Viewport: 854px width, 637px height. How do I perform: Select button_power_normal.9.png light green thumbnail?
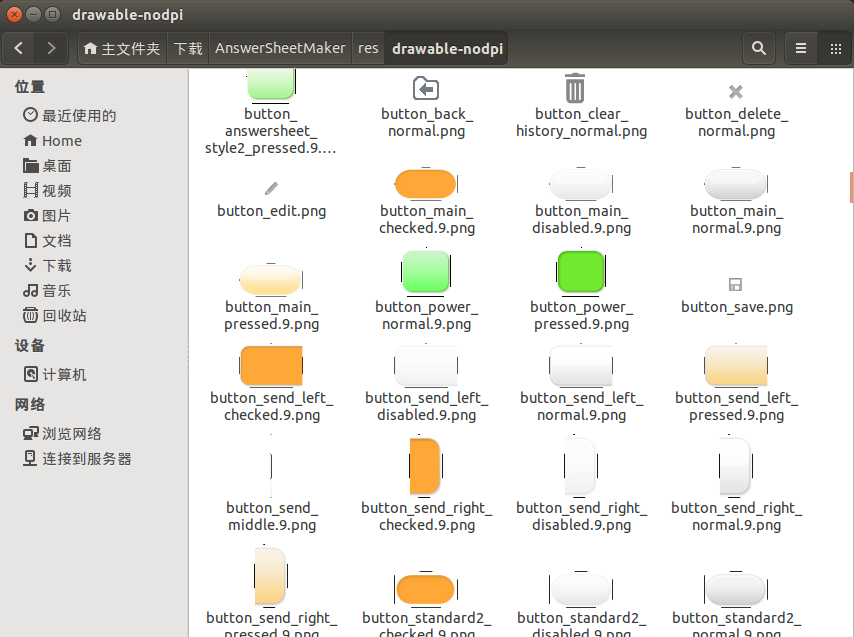click(426, 271)
